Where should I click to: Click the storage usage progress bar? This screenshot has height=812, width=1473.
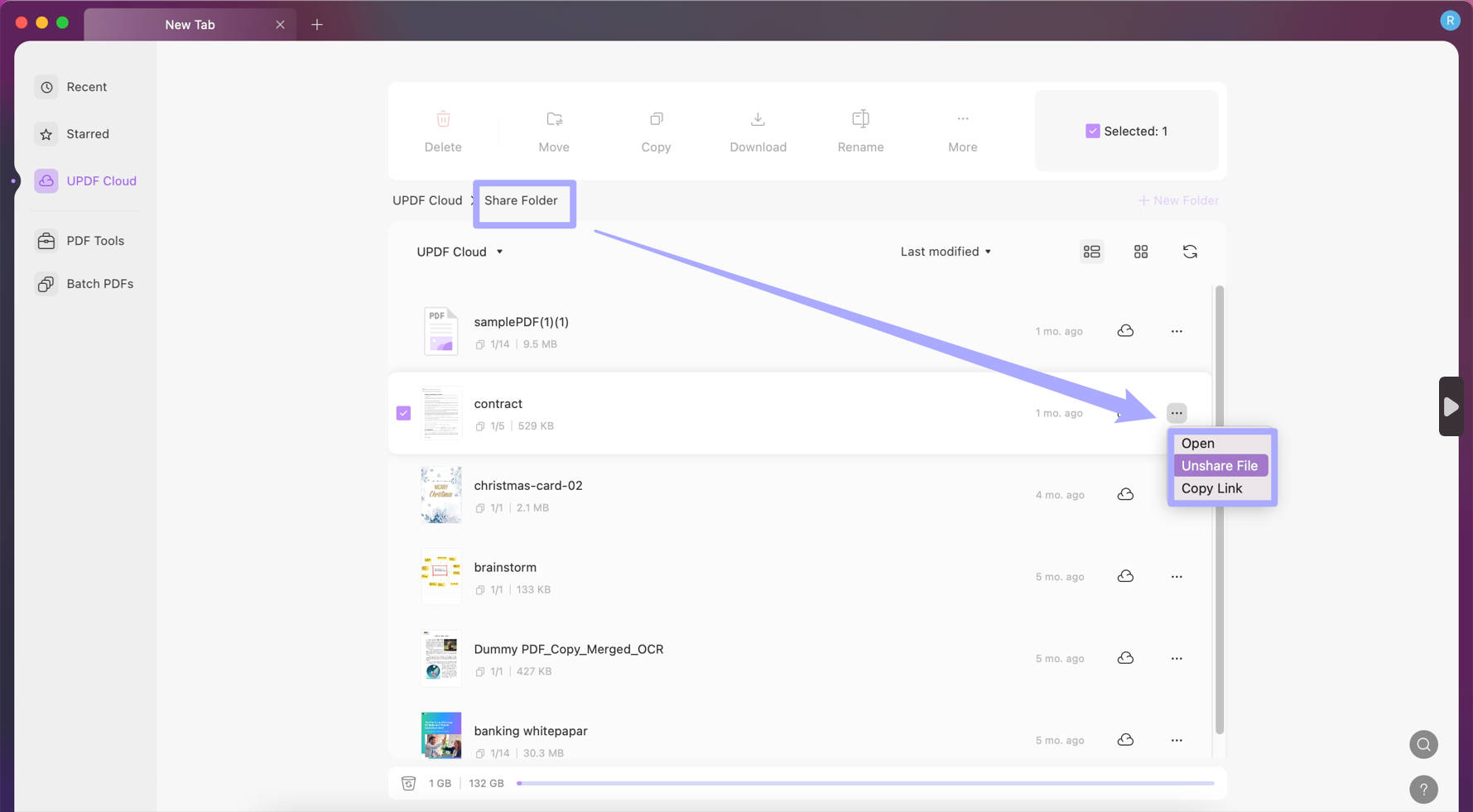click(865, 783)
